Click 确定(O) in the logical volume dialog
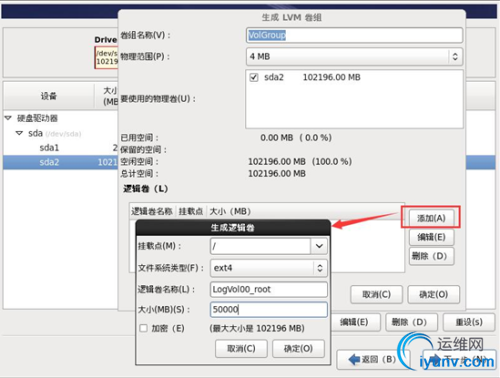The image size is (500, 378). [x=298, y=349]
